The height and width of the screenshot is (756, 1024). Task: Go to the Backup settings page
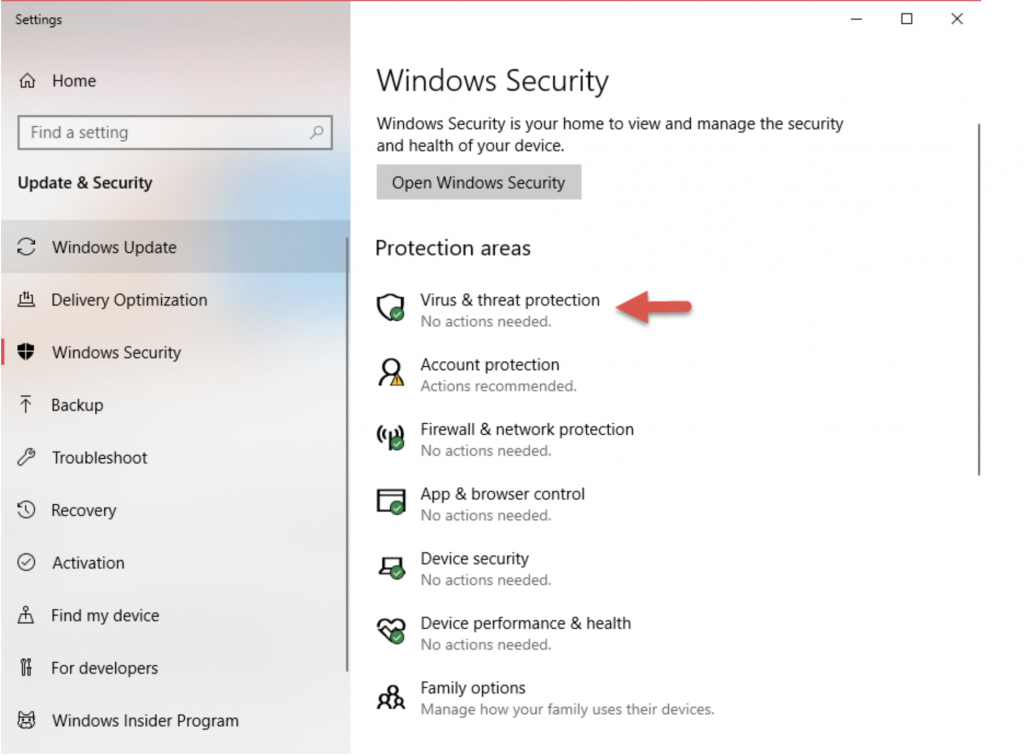point(77,405)
